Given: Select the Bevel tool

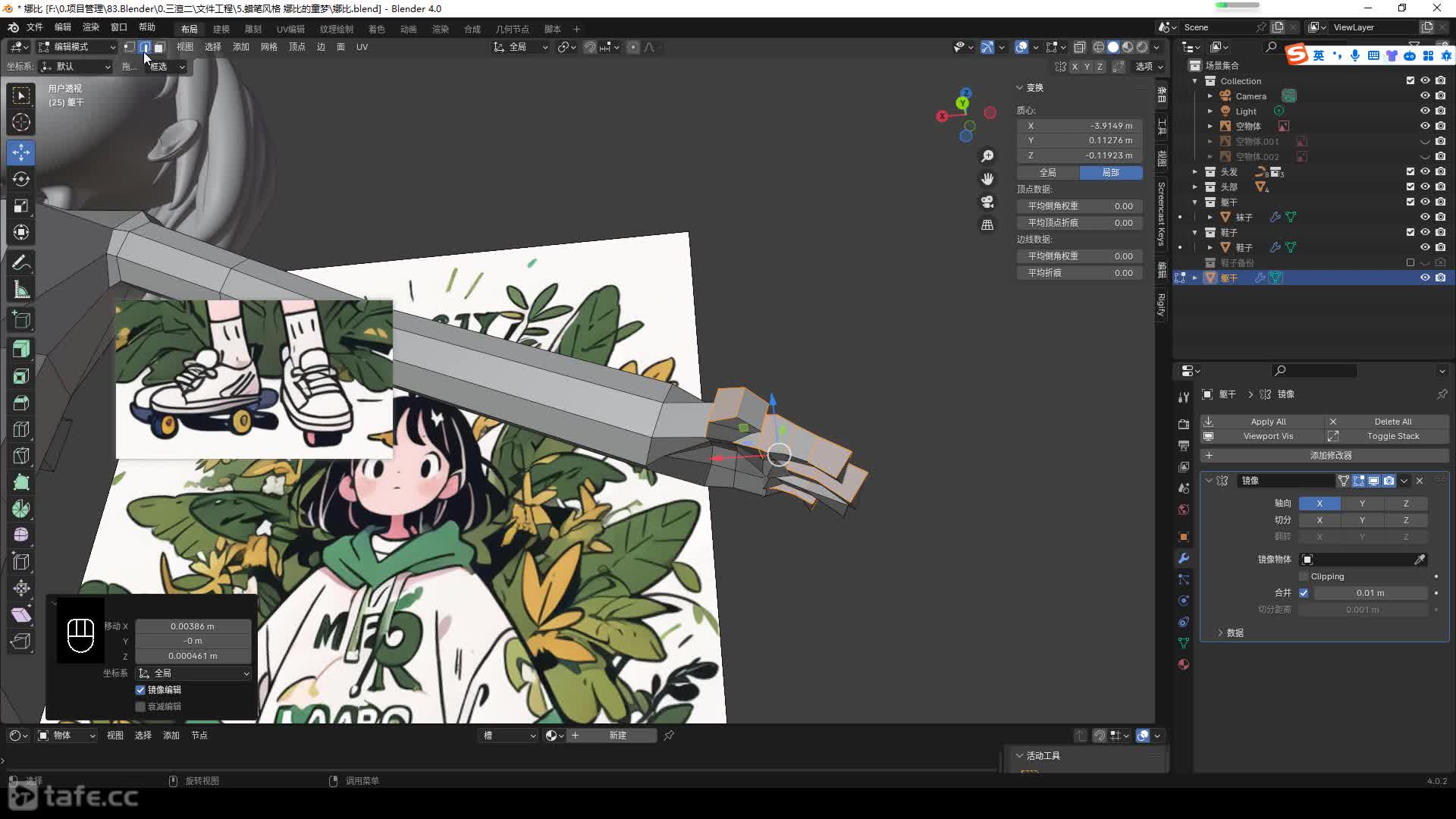Looking at the screenshot, I should [x=21, y=403].
